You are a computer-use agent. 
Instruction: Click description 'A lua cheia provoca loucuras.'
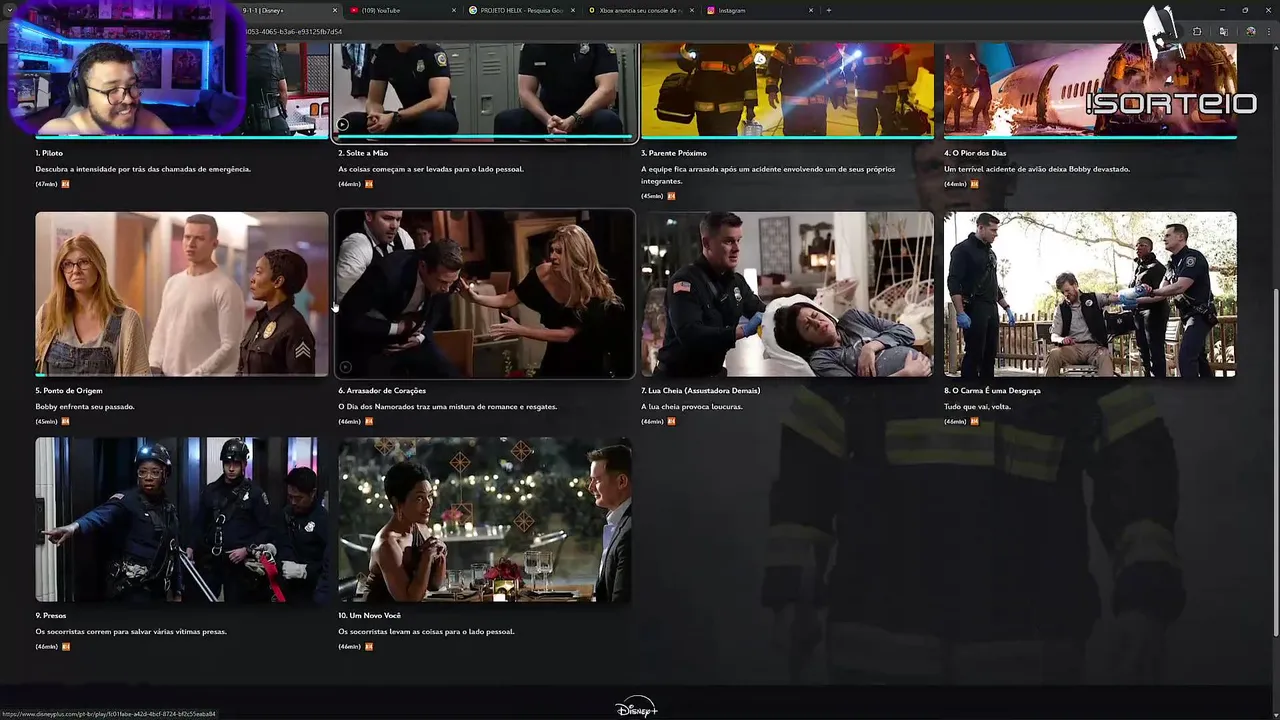click(x=691, y=407)
